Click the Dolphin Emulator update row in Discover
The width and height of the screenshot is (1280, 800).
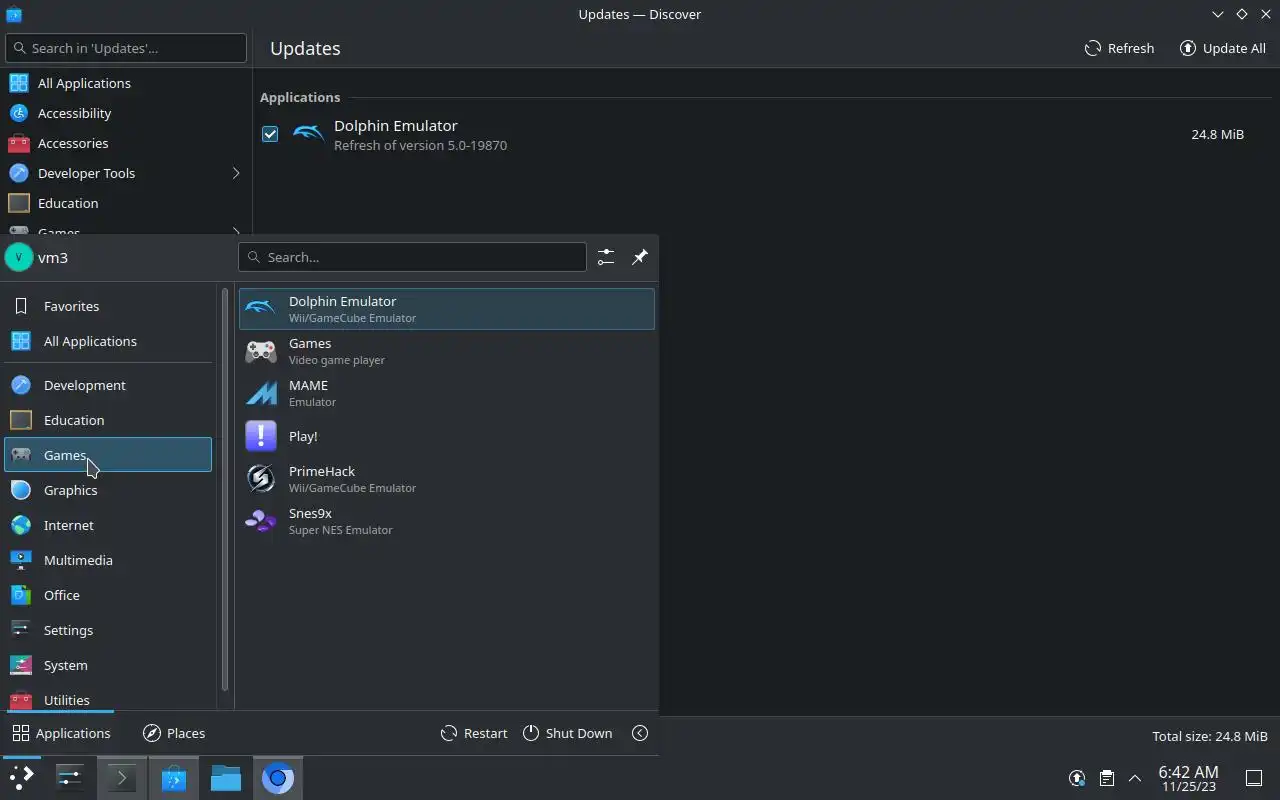pos(766,135)
